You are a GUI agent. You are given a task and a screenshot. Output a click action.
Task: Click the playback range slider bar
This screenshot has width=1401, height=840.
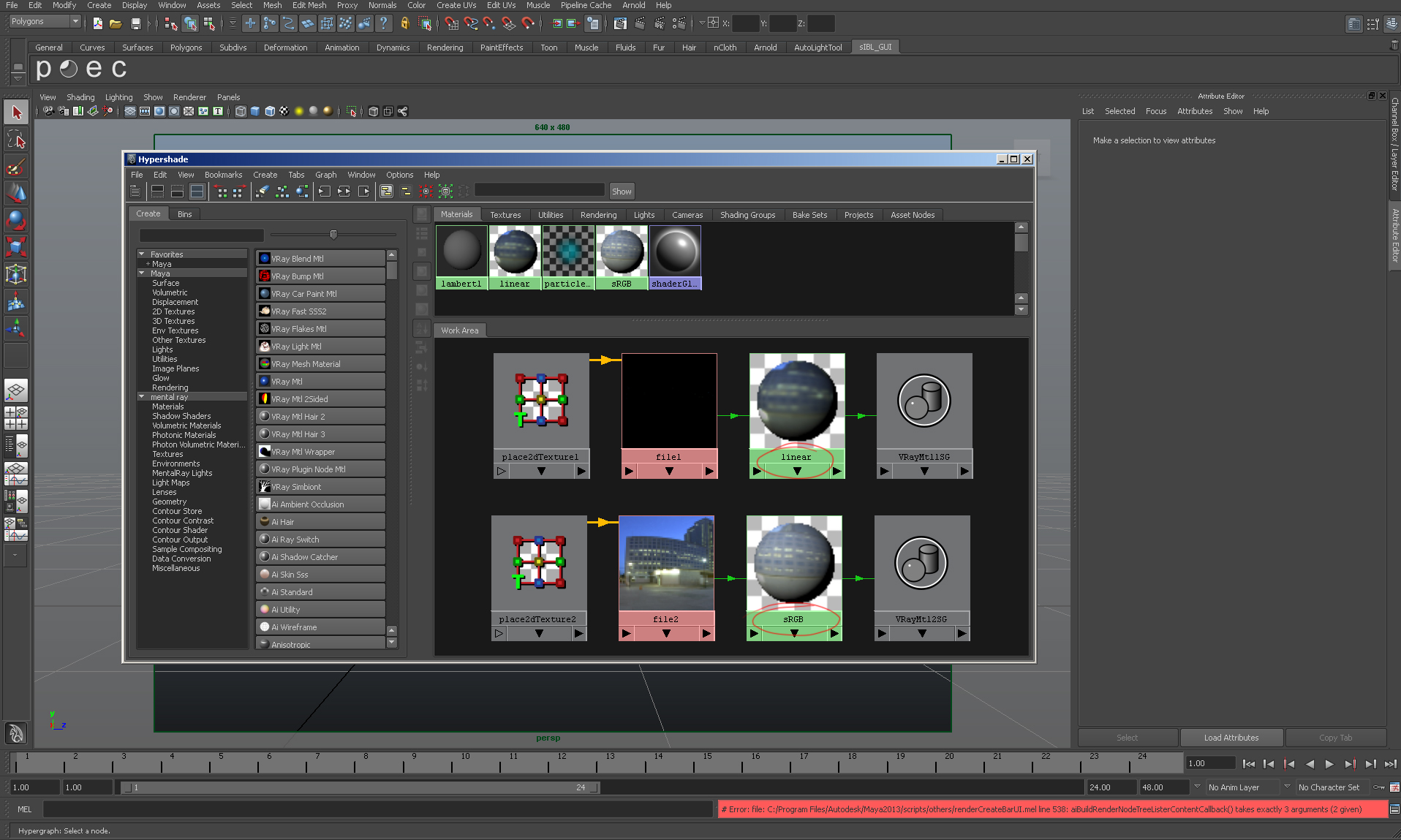point(360,787)
